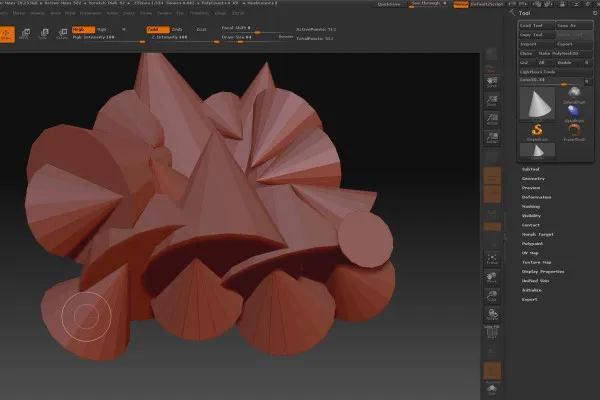Select the AlphaBrush tool thumbnail

574,114
